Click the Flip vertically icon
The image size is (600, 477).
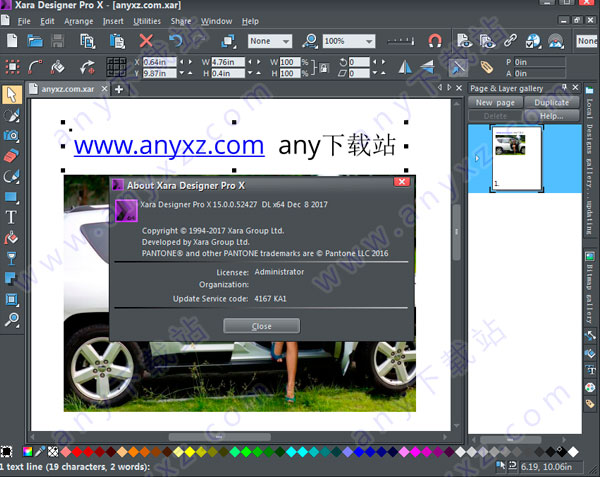coord(427,67)
